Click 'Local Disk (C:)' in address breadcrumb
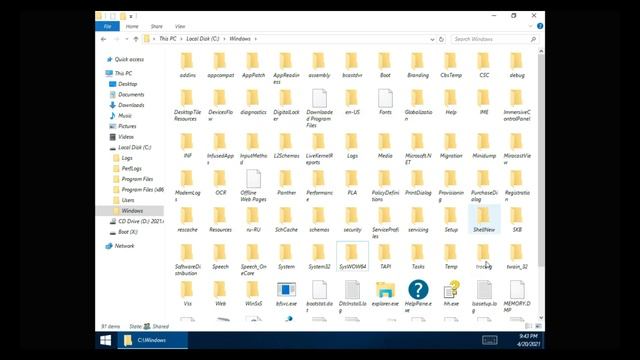Screen dimensions: 640x360 203,39
